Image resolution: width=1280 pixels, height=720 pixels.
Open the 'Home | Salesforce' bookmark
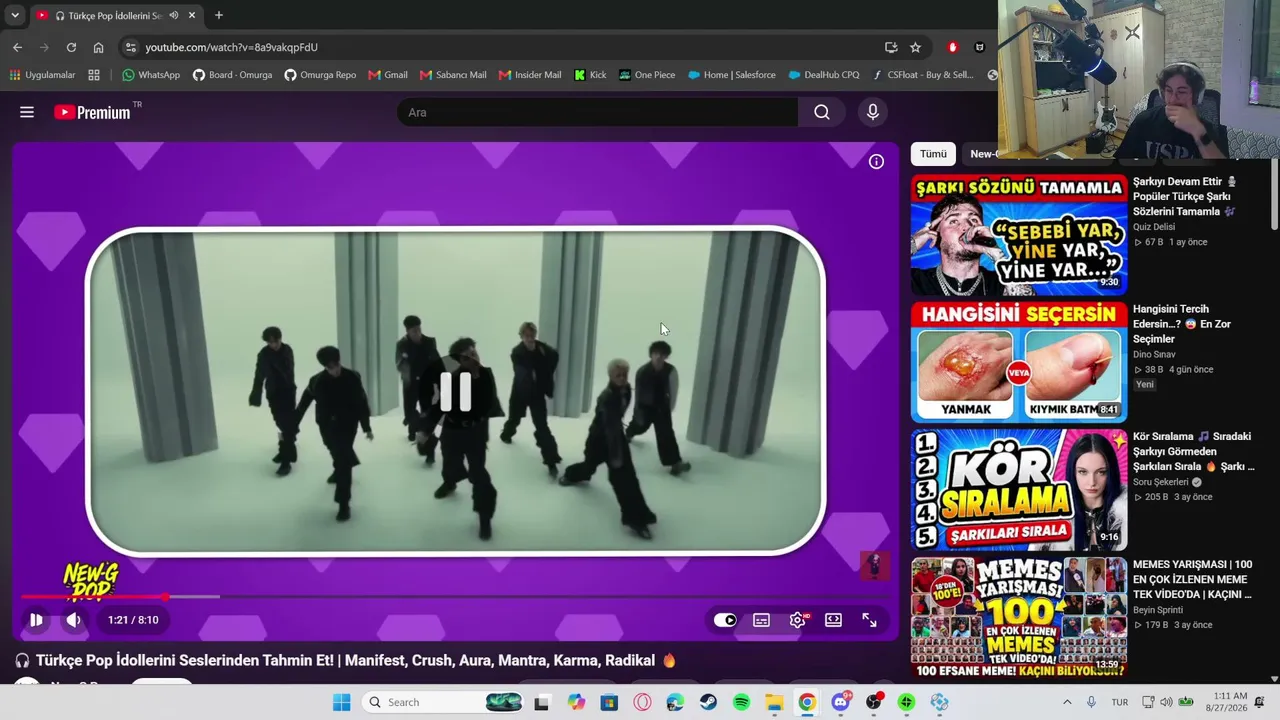[x=731, y=75]
